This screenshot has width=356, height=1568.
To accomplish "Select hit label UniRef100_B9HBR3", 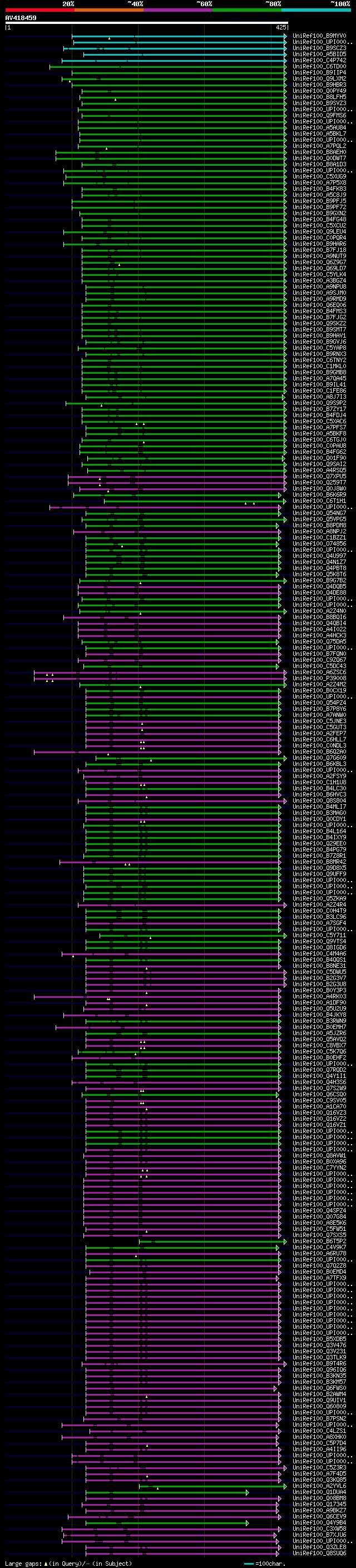I will click(x=319, y=85).
